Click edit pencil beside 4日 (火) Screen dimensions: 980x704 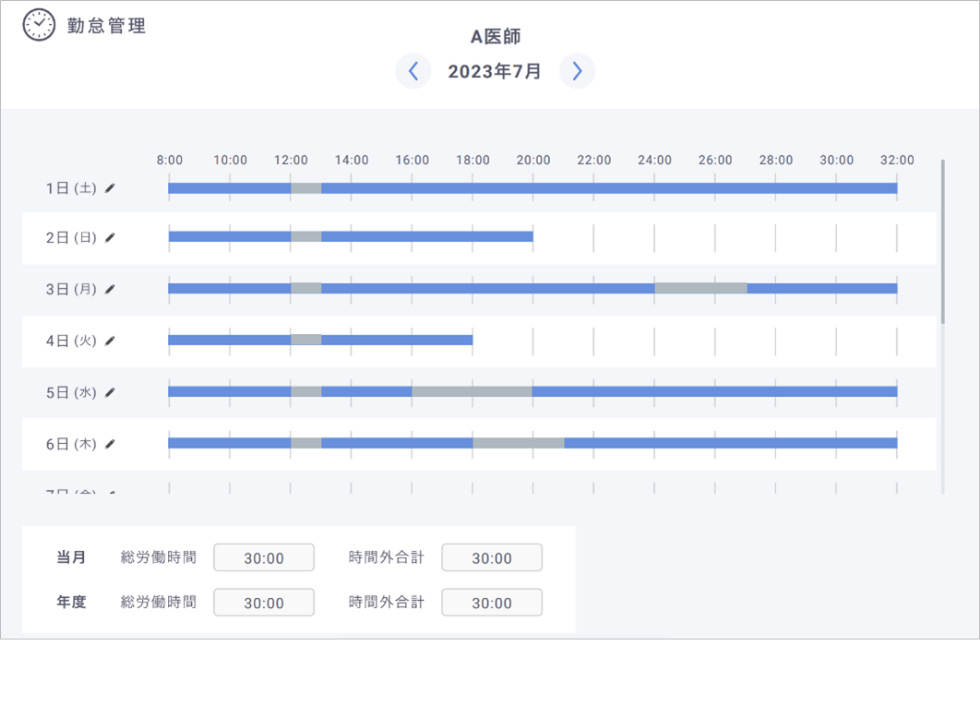[x=110, y=341]
